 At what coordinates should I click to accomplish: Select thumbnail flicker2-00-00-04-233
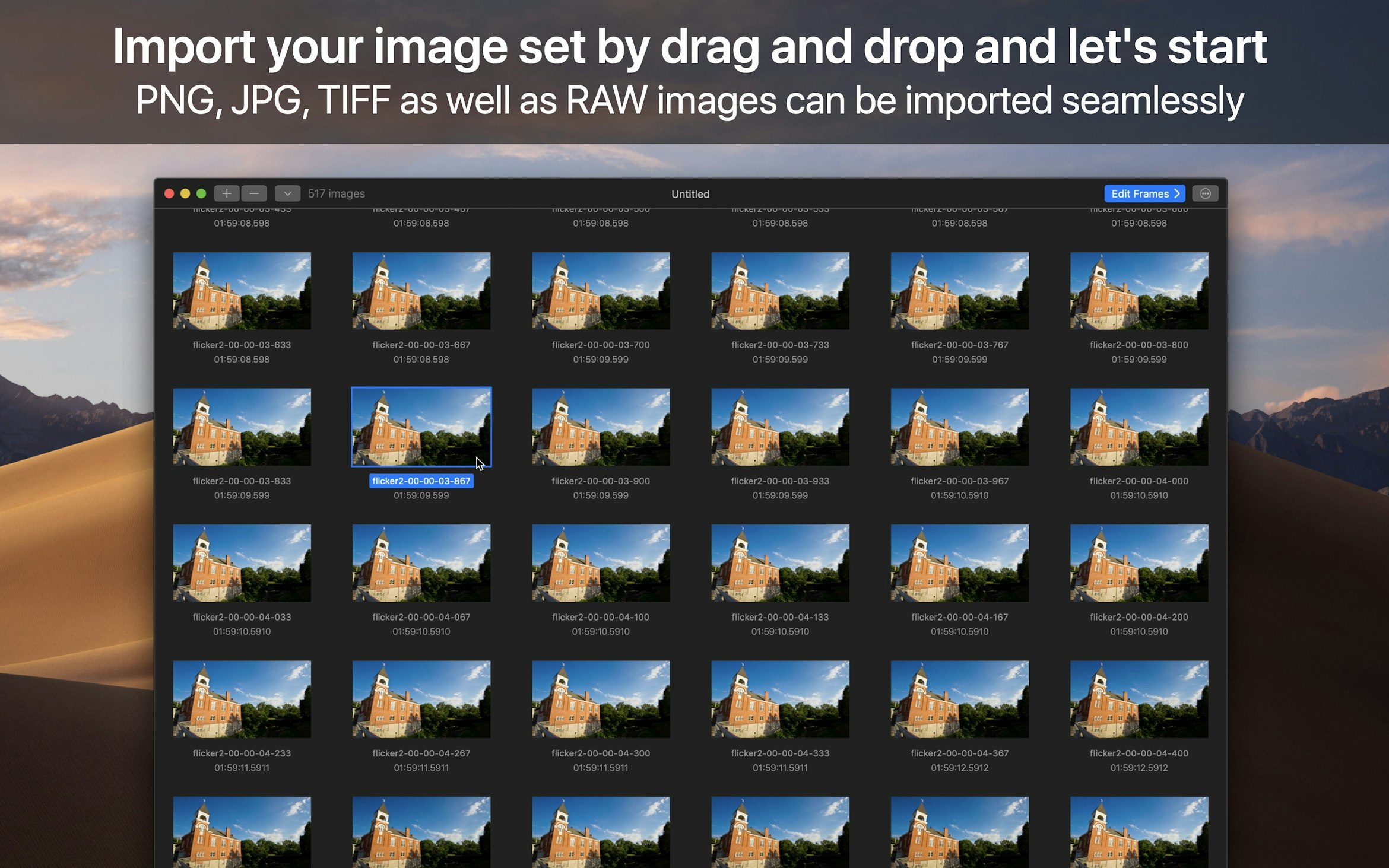tap(242, 699)
